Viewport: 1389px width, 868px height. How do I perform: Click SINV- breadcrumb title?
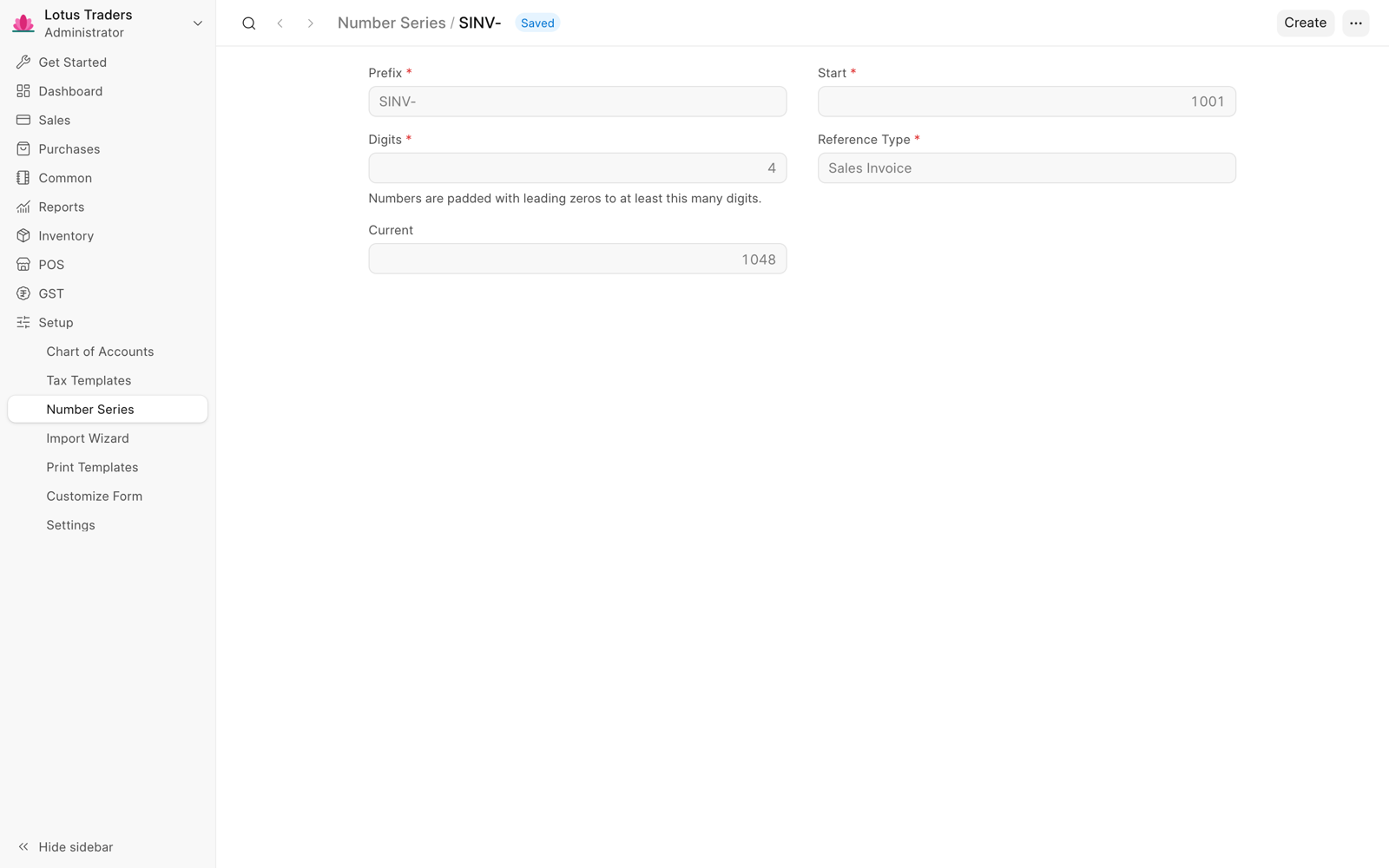pyautogui.click(x=480, y=23)
